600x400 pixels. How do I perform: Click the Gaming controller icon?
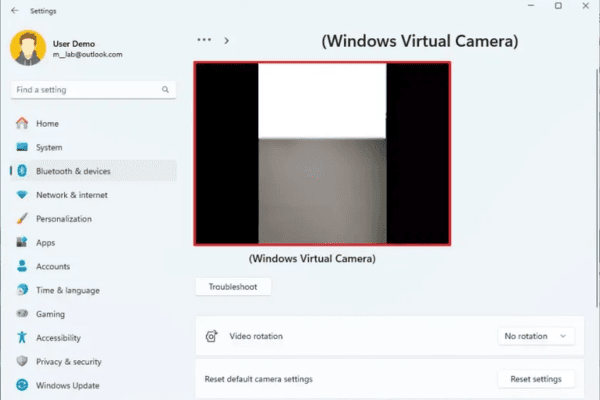click(x=22, y=313)
